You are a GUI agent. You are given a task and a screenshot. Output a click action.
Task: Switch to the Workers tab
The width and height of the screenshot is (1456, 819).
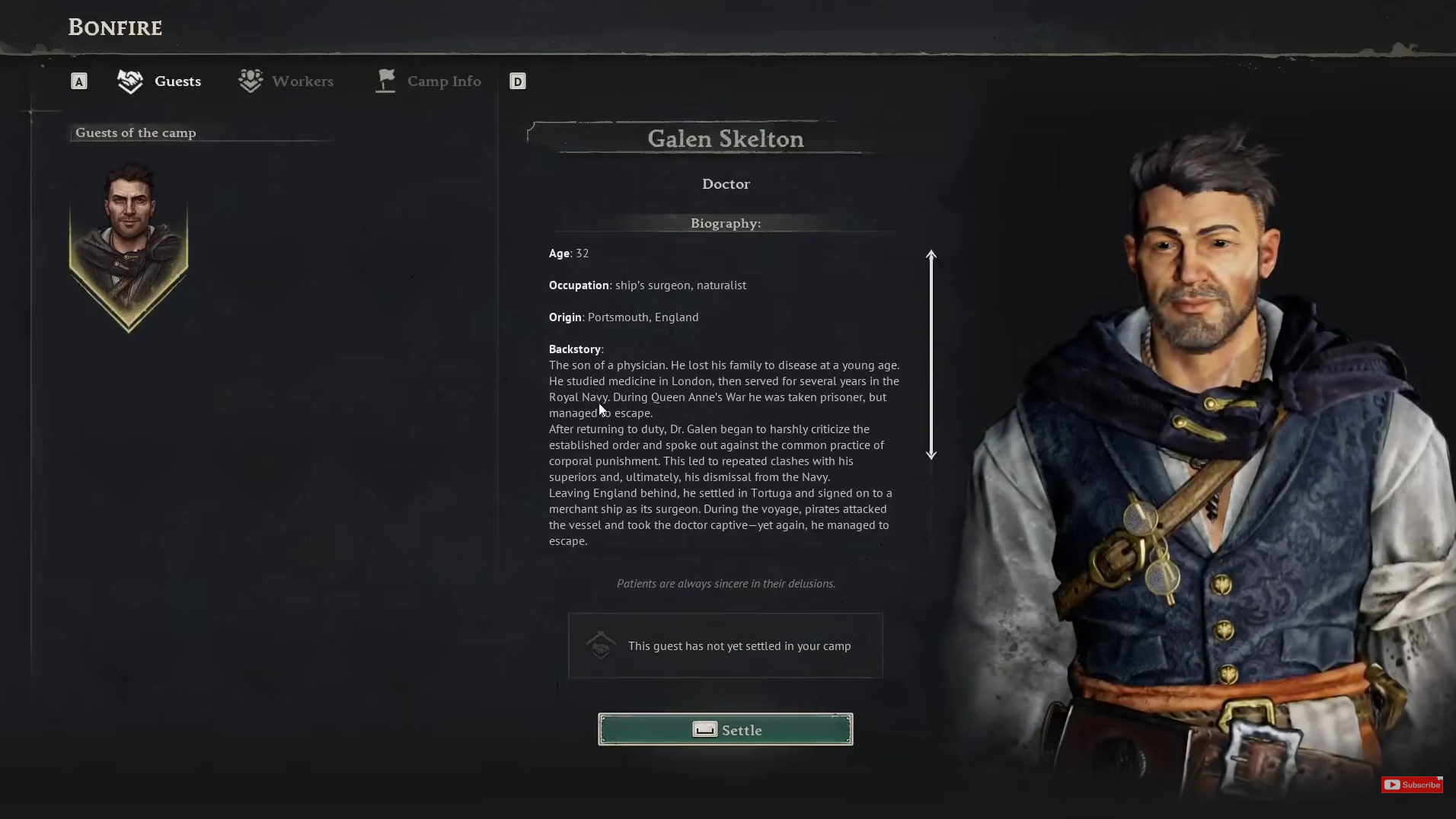(286, 81)
